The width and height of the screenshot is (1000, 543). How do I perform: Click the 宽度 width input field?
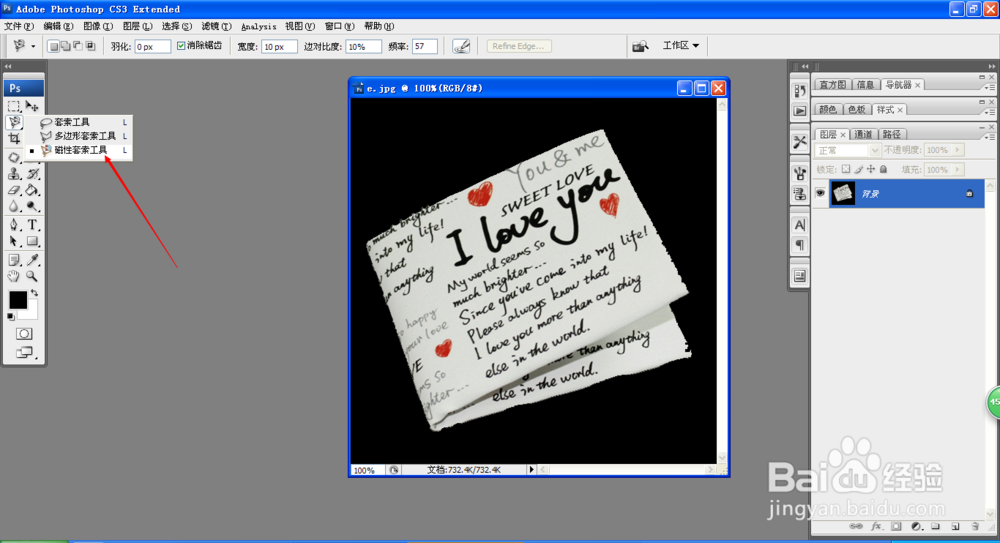coord(279,47)
